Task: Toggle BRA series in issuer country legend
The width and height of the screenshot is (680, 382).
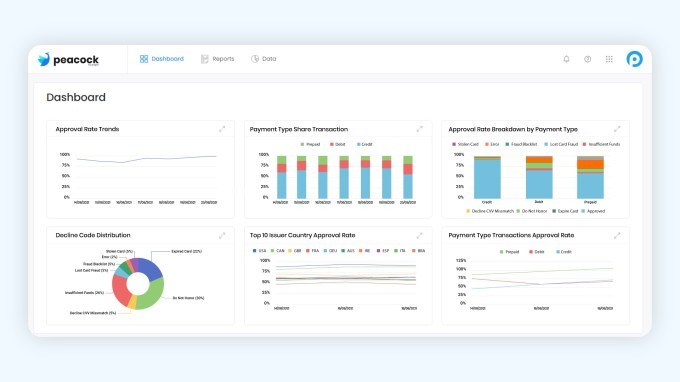Action: click(418, 251)
